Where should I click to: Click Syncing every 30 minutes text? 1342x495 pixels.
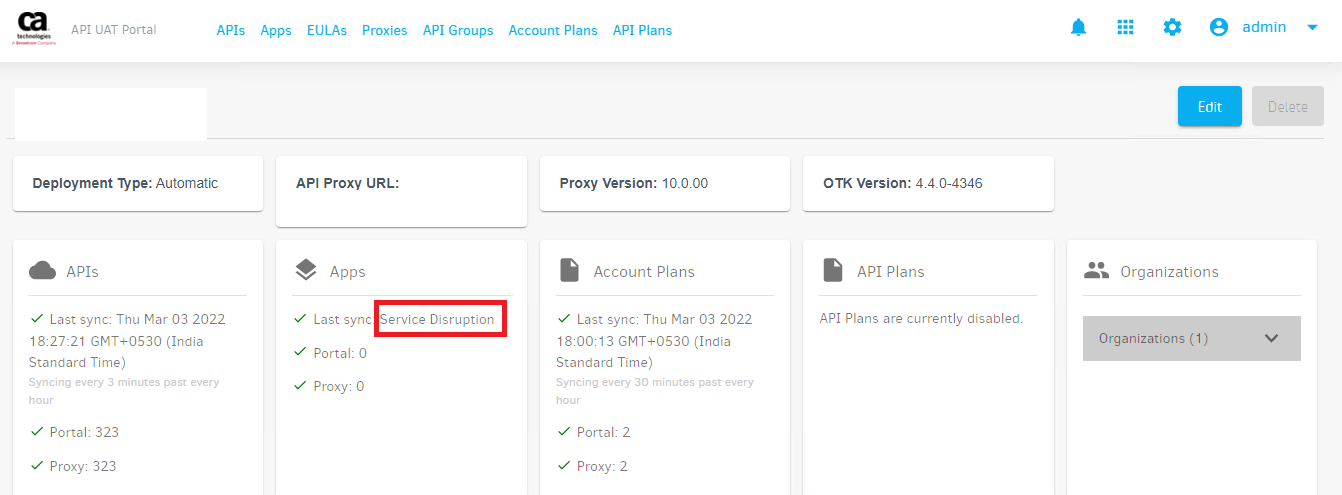[x=655, y=391]
